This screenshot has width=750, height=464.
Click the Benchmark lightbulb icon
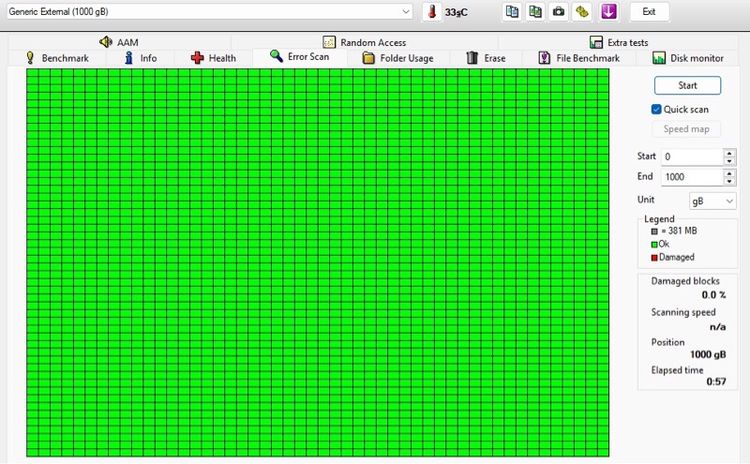pyautogui.click(x=30, y=58)
